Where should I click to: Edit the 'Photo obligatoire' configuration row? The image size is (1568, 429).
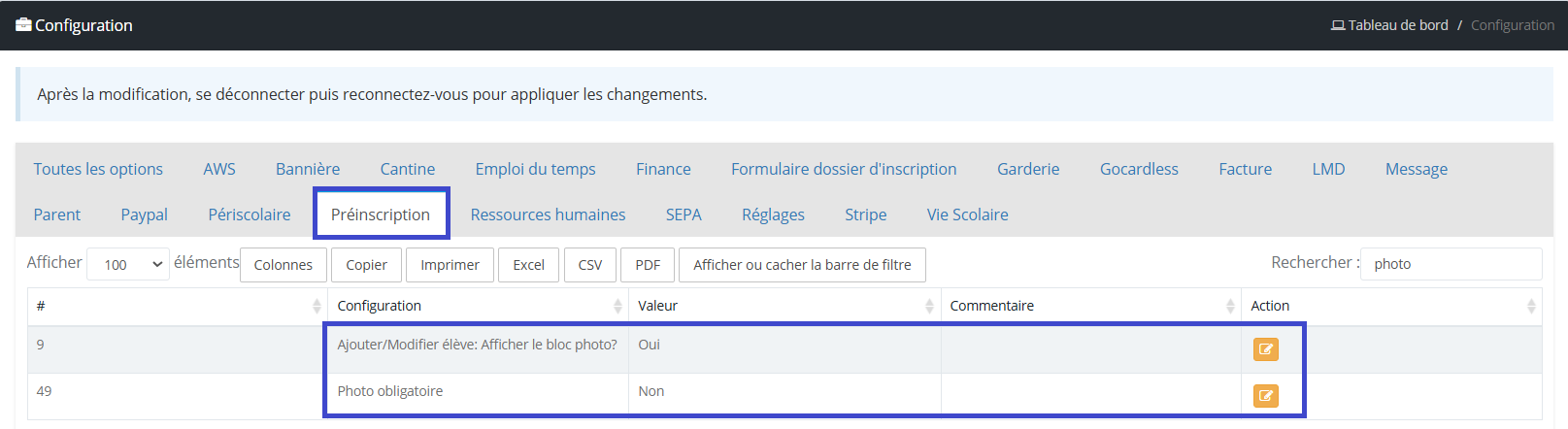click(1265, 396)
